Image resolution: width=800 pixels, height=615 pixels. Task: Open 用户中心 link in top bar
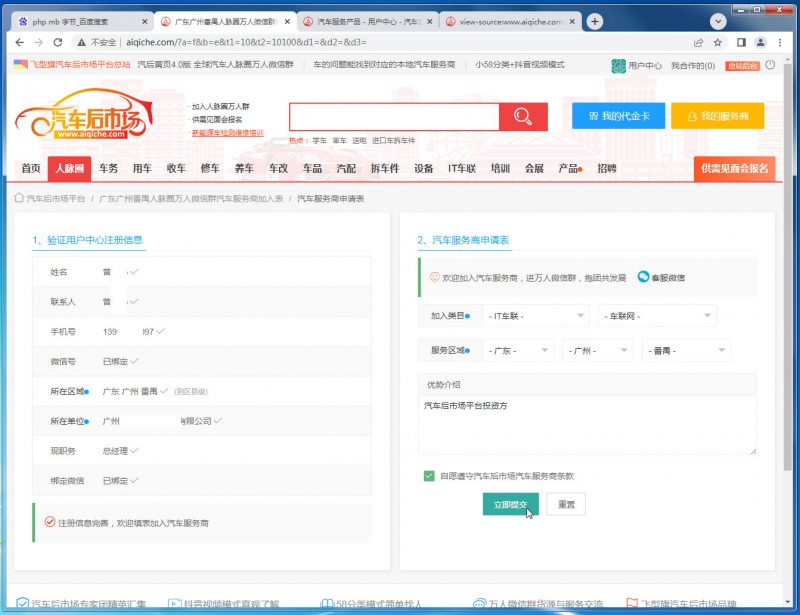pos(644,65)
